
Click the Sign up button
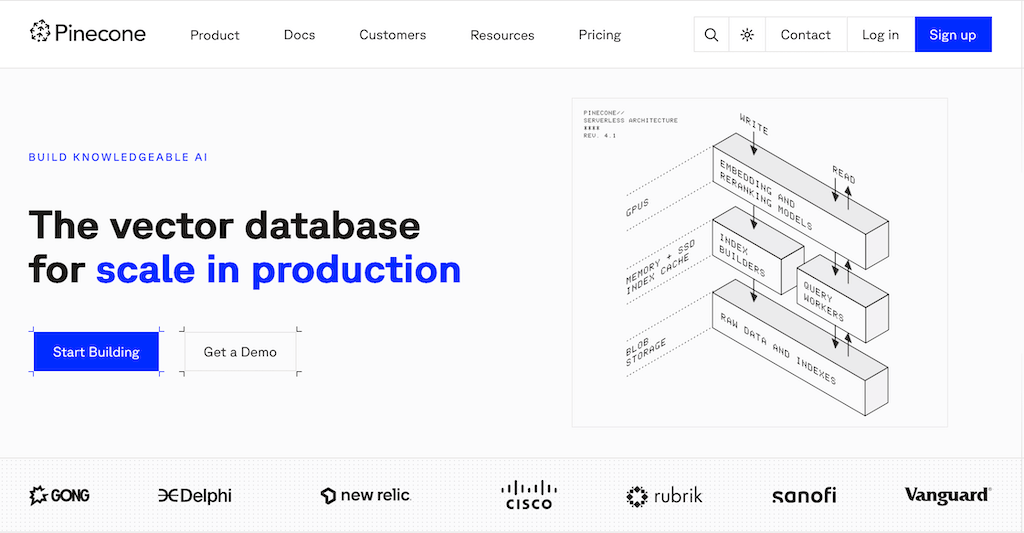click(952, 35)
